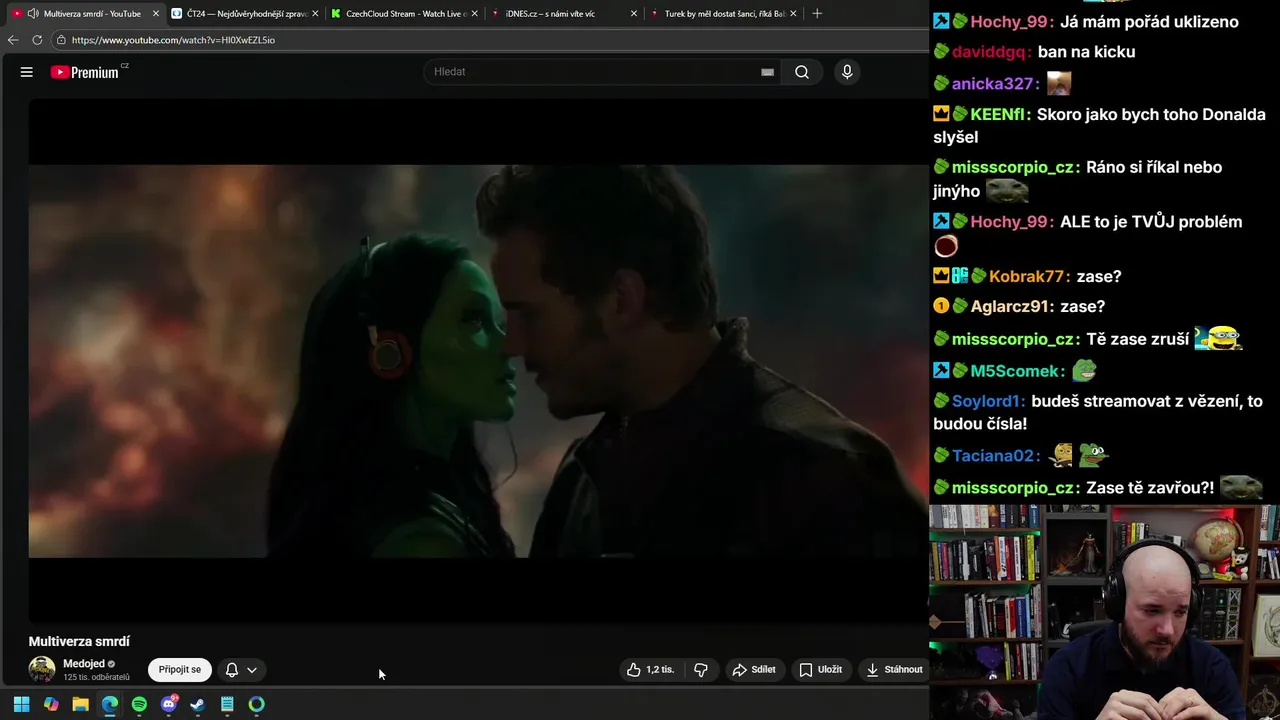This screenshot has height=720, width=1280.
Task: Click username Taciana02 in chat
Action: [996, 456]
